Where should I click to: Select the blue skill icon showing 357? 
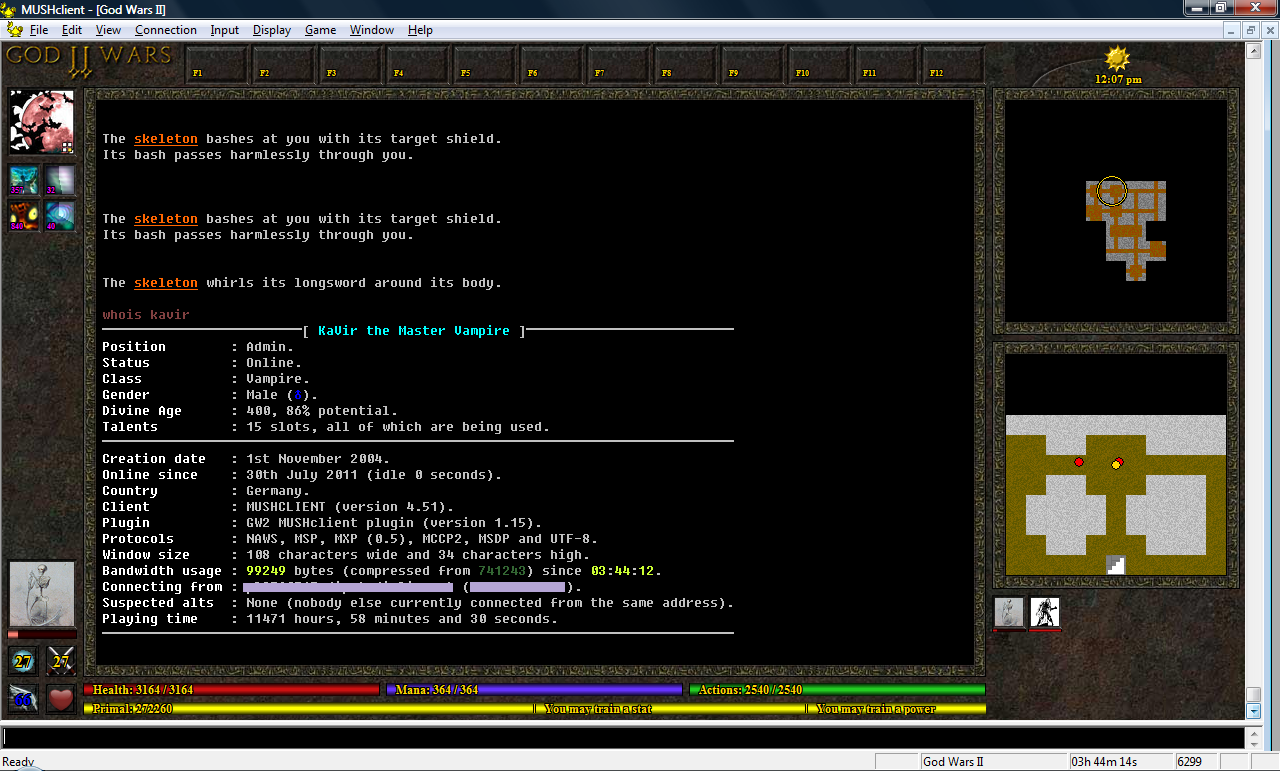pos(25,180)
